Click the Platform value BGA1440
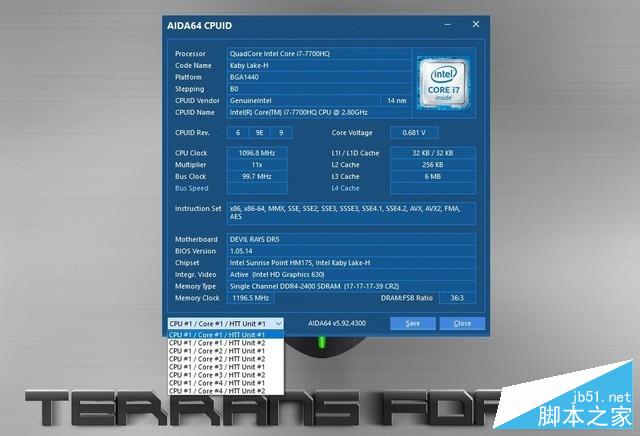Screen dimensions: 640x436 click(x=319, y=77)
